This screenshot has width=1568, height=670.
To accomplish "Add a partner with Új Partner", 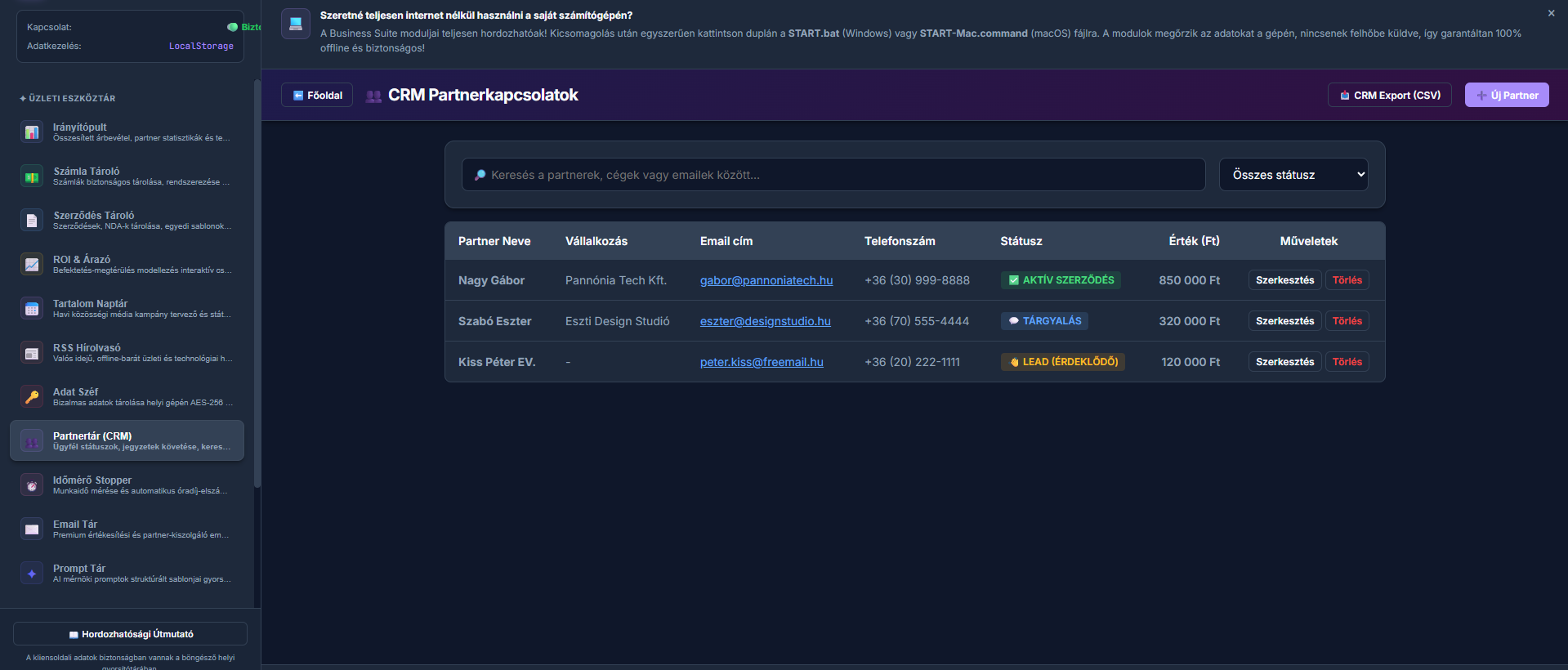I will point(1507,95).
